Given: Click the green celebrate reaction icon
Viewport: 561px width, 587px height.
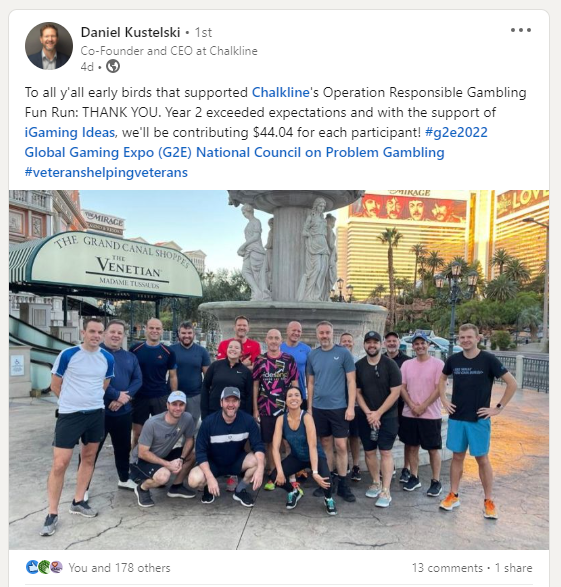Looking at the screenshot, I should tap(44, 567).
